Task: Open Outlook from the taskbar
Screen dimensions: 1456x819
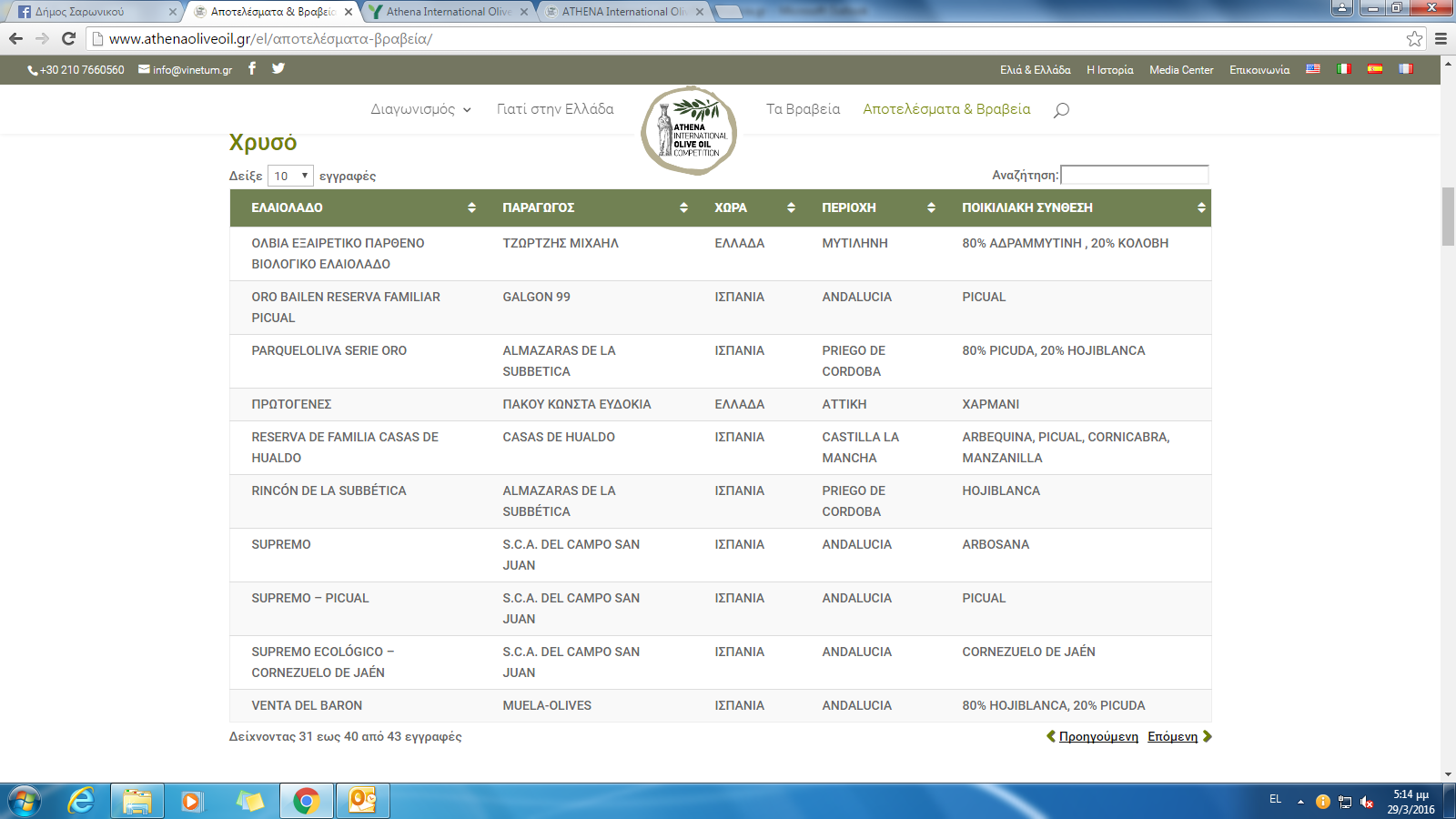Action: point(363,801)
